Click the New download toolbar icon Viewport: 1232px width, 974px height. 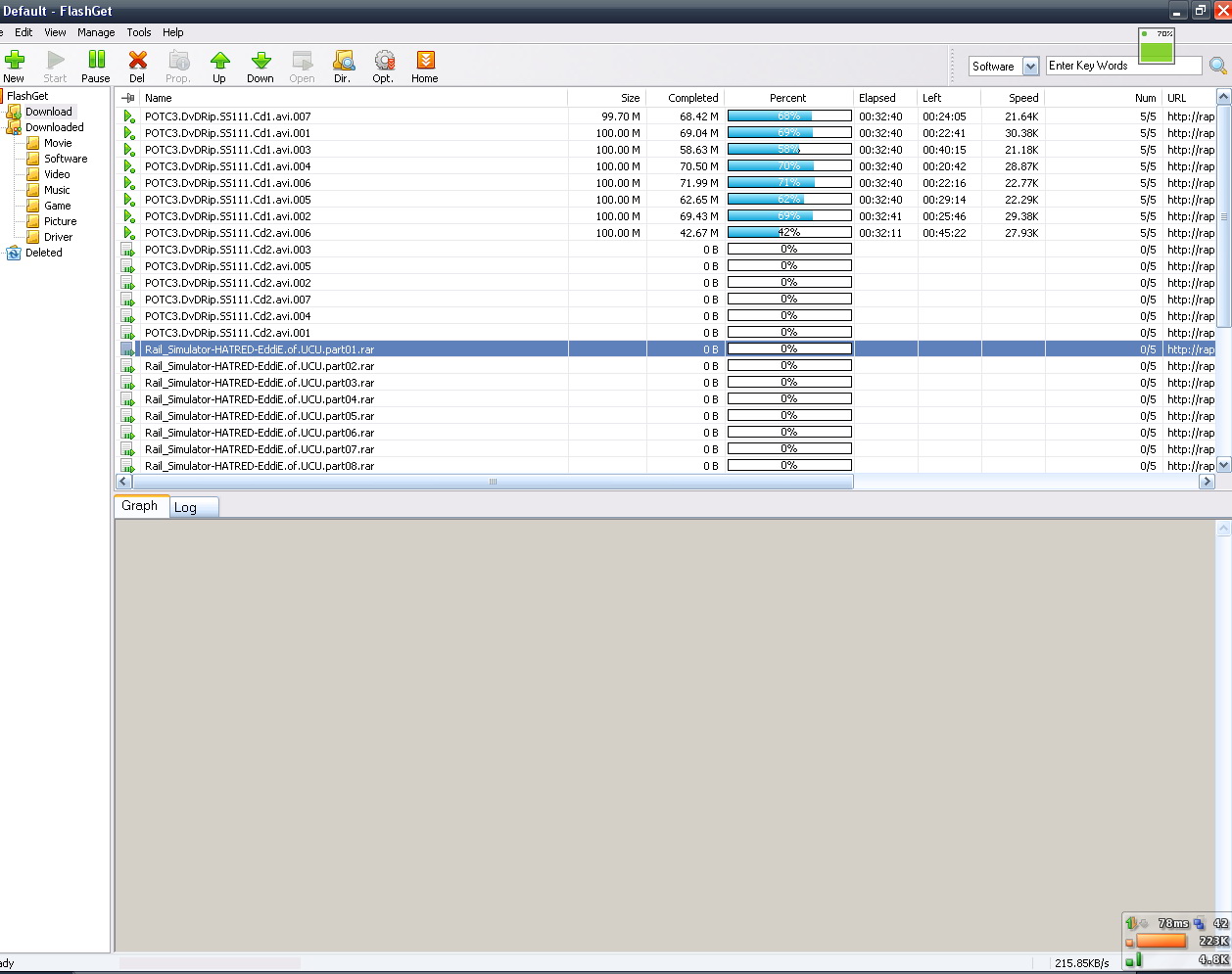tap(15, 61)
